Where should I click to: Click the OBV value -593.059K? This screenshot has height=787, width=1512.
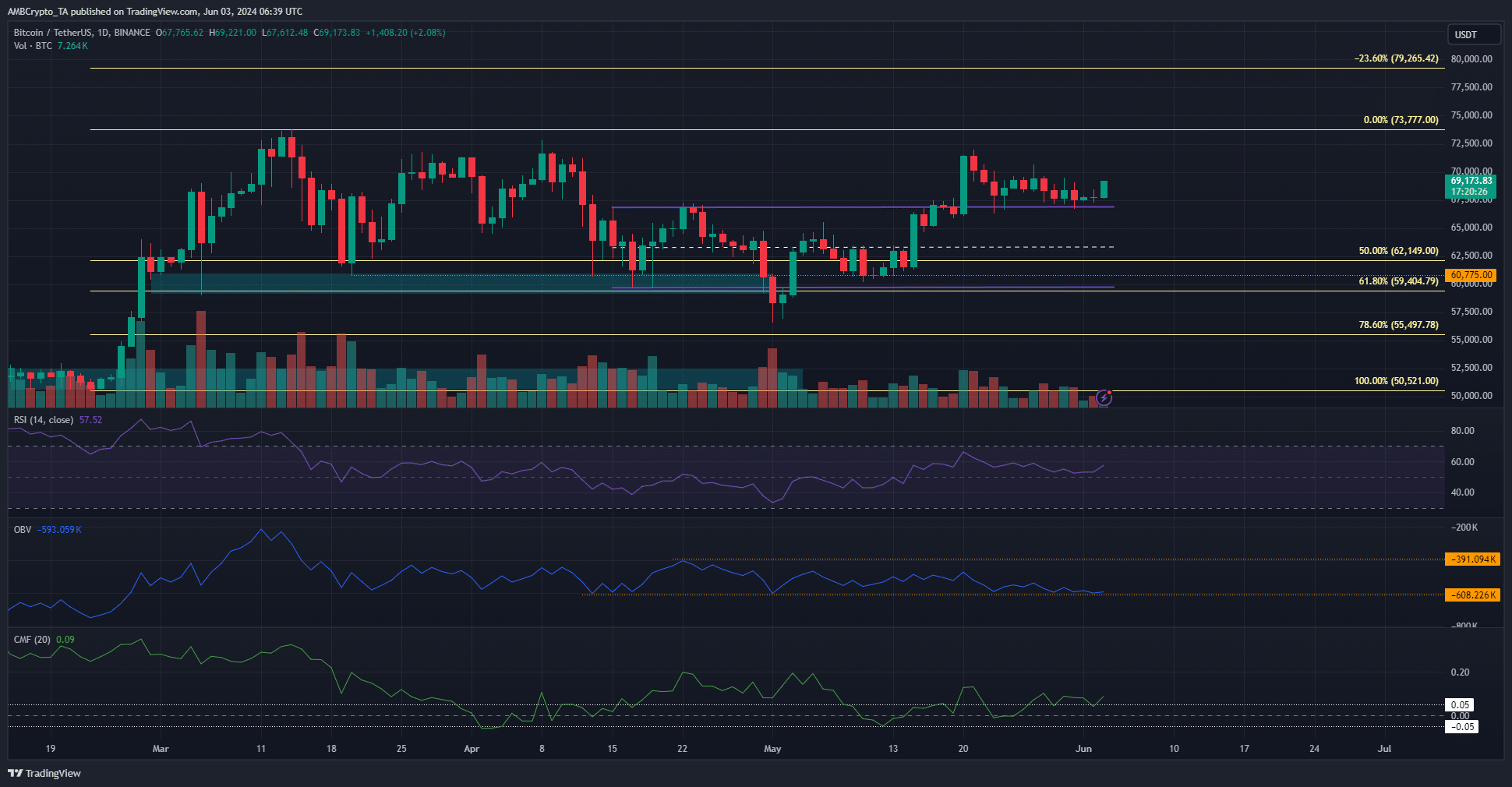[59, 530]
